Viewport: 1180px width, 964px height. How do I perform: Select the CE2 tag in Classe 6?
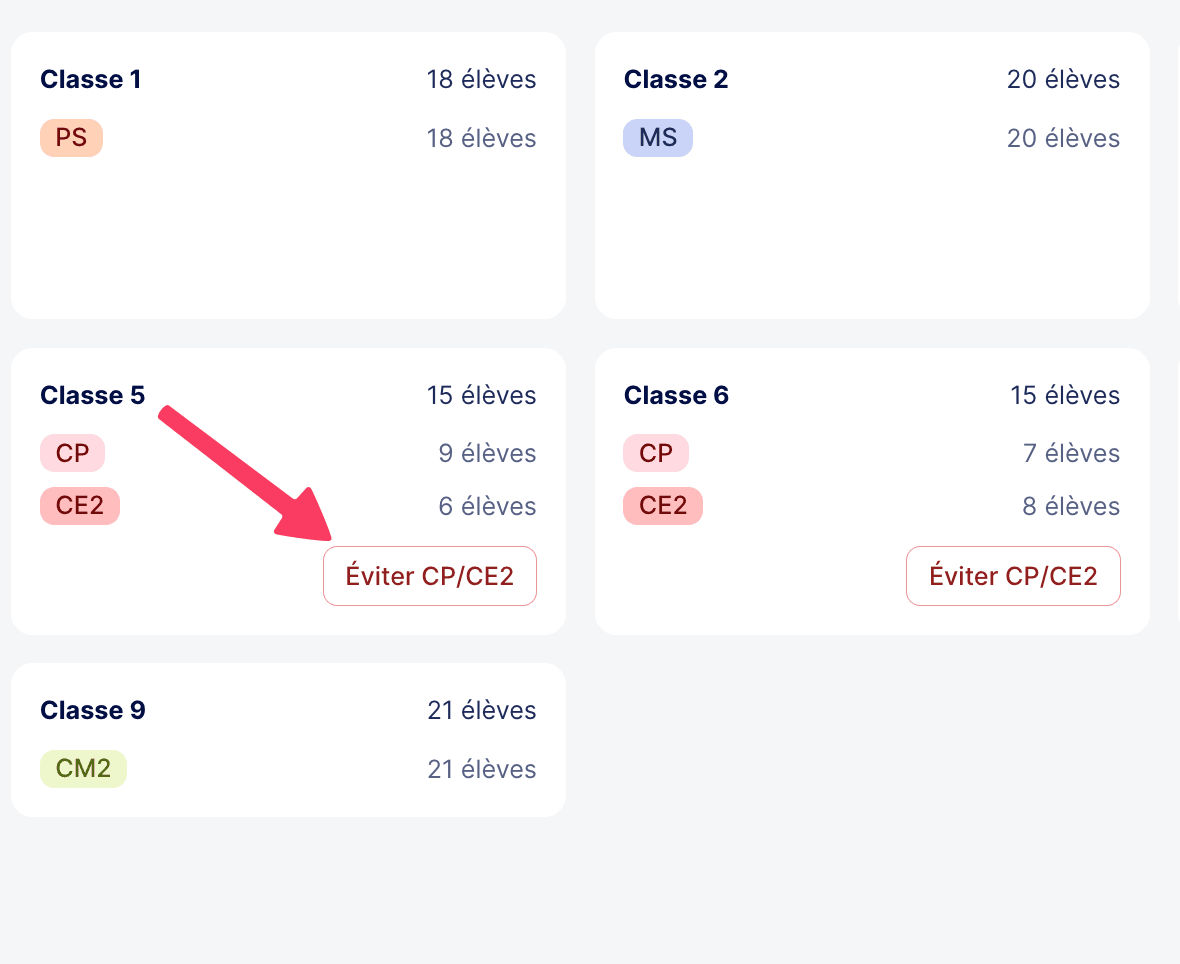(x=663, y=506)
